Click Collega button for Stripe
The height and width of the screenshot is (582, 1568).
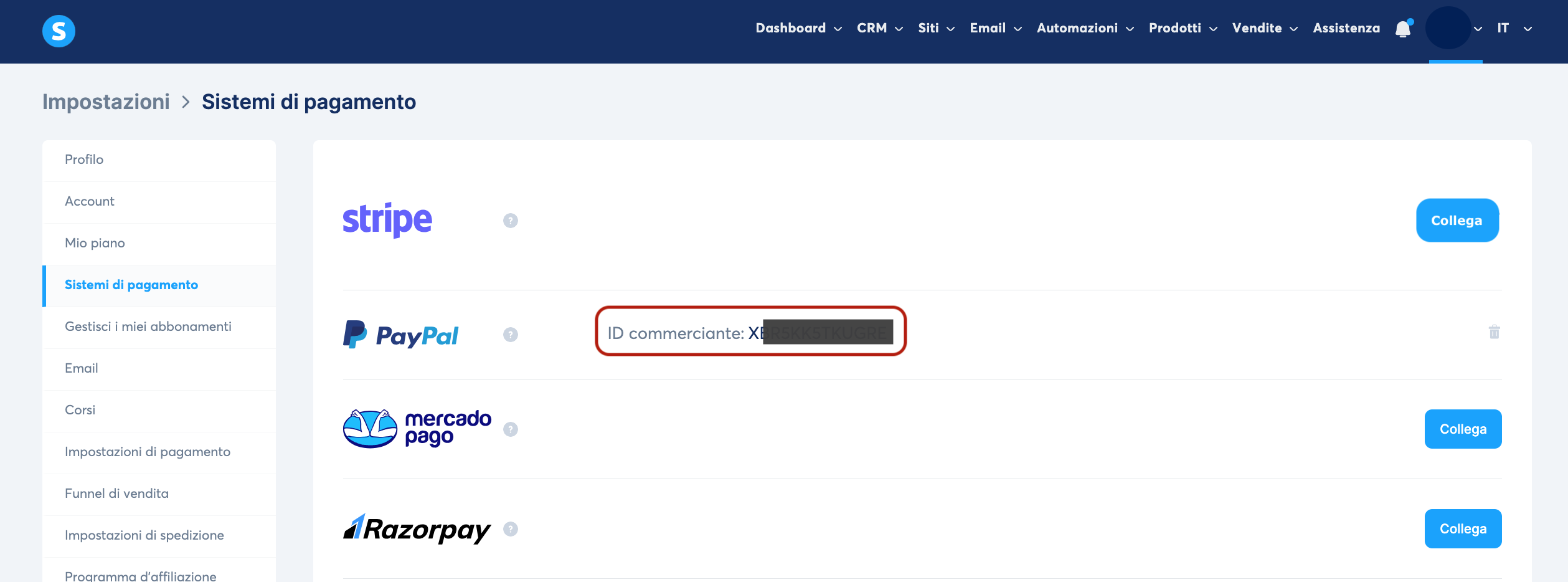pos(1457,221)
